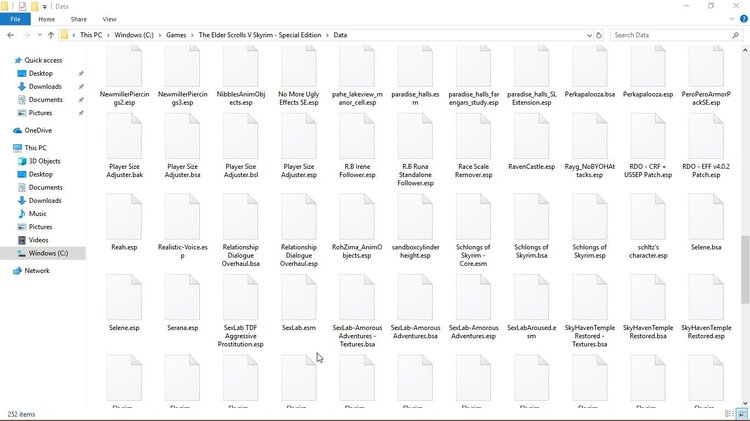Viewport: 750px width, 421px height.
Task: Select 'Windows (C:)' in address breadcrumb
Action: click(x=134, y=35)
